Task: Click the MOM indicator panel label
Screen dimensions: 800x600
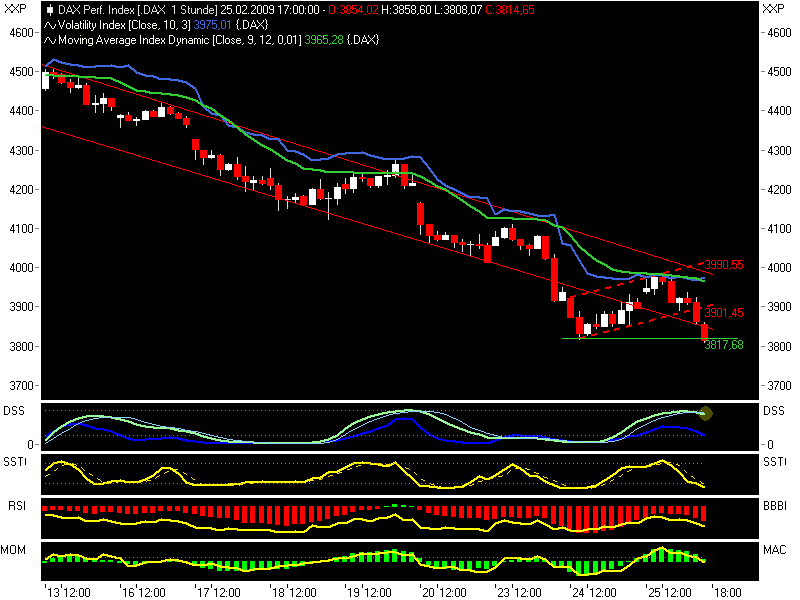Action: click(x=15, y=548)
